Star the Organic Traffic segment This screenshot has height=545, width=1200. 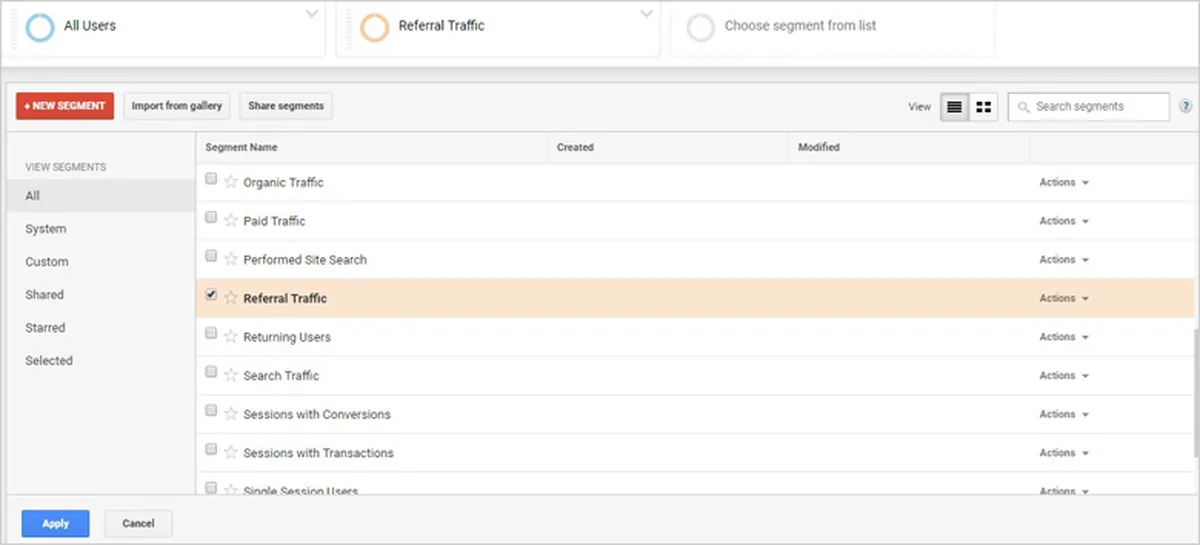click(x=231, y=182)
